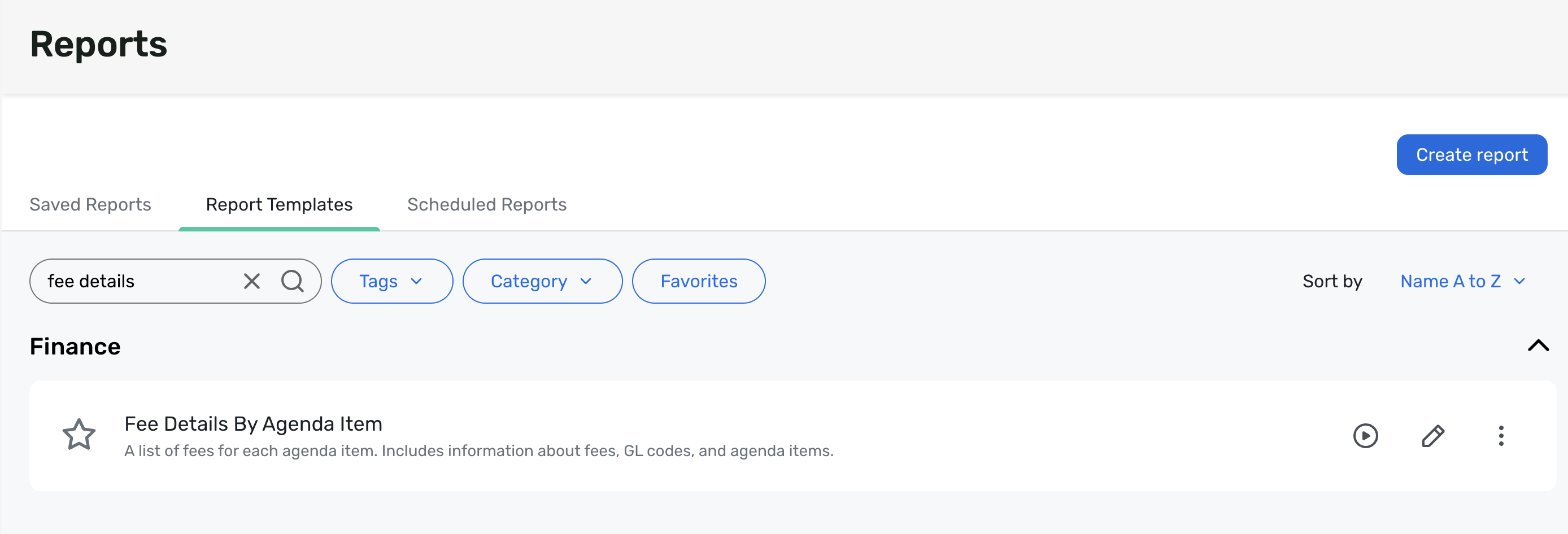Click the magnifying glass search icon

(293, 281)
